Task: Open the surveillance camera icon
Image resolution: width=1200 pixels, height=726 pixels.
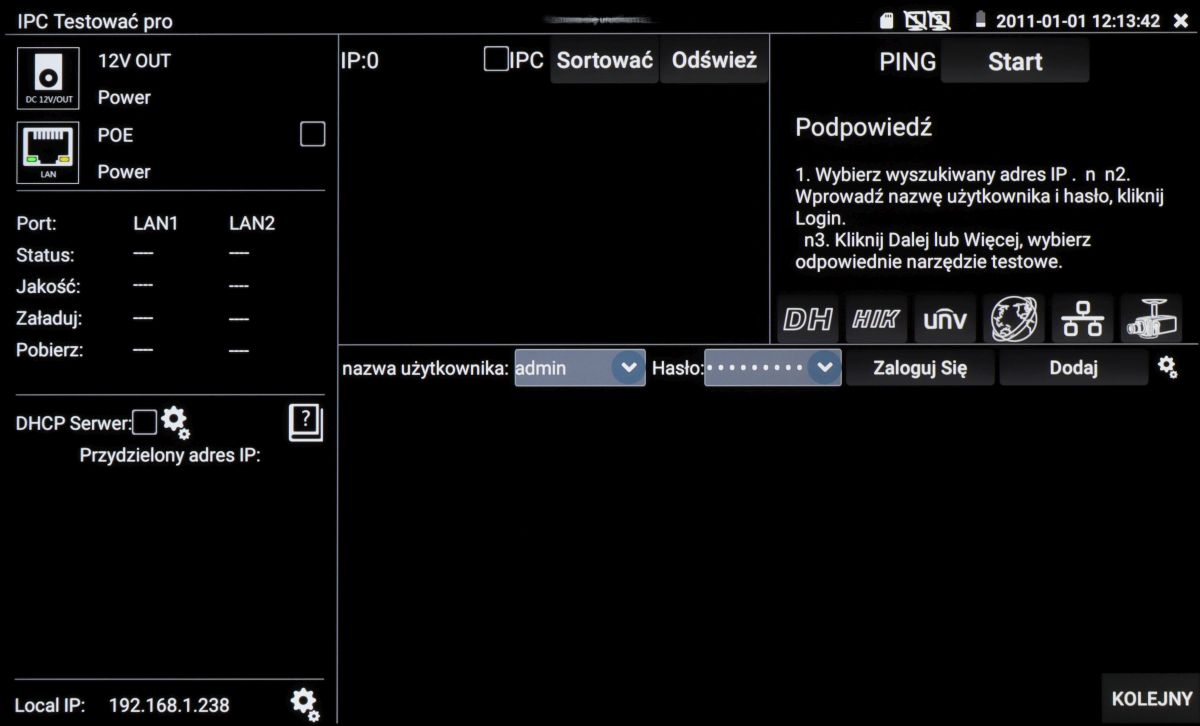Action: (x=1150, y=320)
